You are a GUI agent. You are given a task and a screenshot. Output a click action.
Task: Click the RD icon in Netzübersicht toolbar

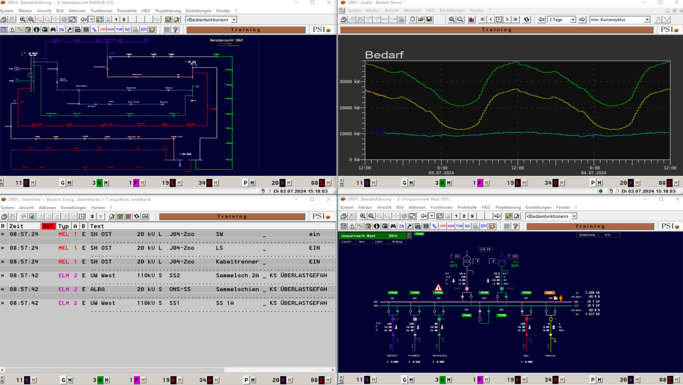tap(127, 30)
